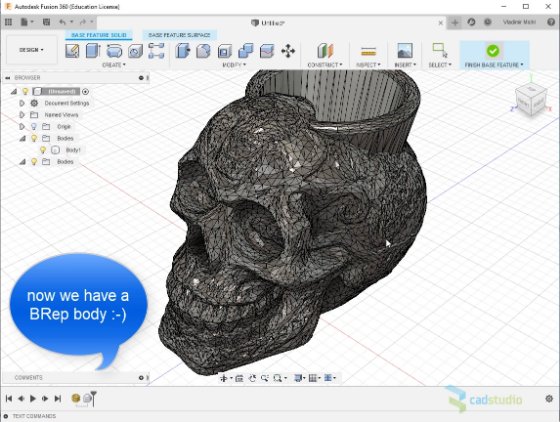Open the Insert dropdown menu
The height and width of the screenshot is (422, 560).
tap(405, 65)
